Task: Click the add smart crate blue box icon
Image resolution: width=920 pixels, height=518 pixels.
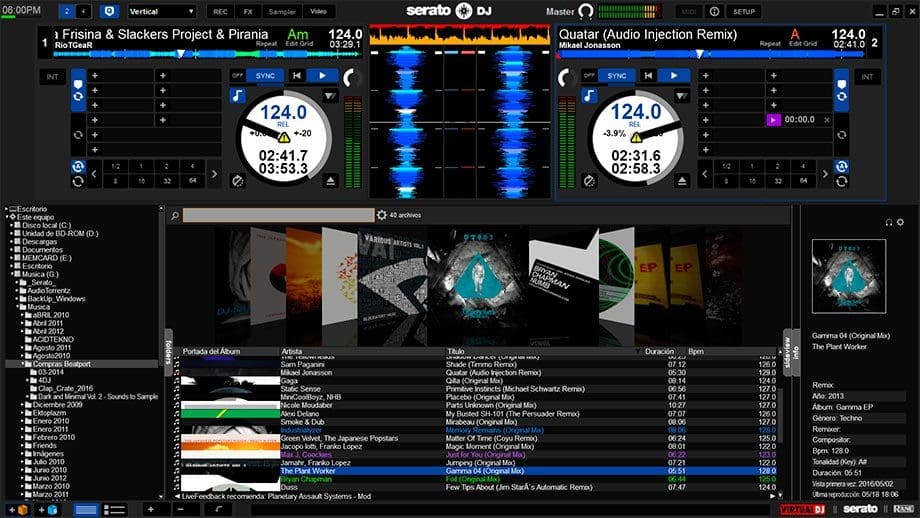Action: pyautogui.click(x=47, y=510)
